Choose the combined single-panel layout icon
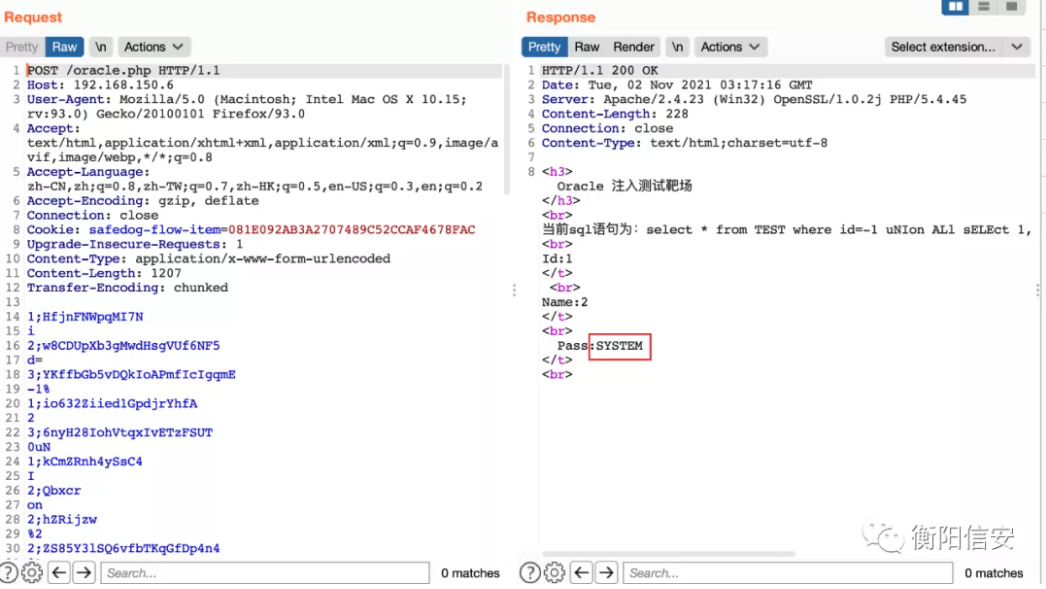 (1011, 7)
